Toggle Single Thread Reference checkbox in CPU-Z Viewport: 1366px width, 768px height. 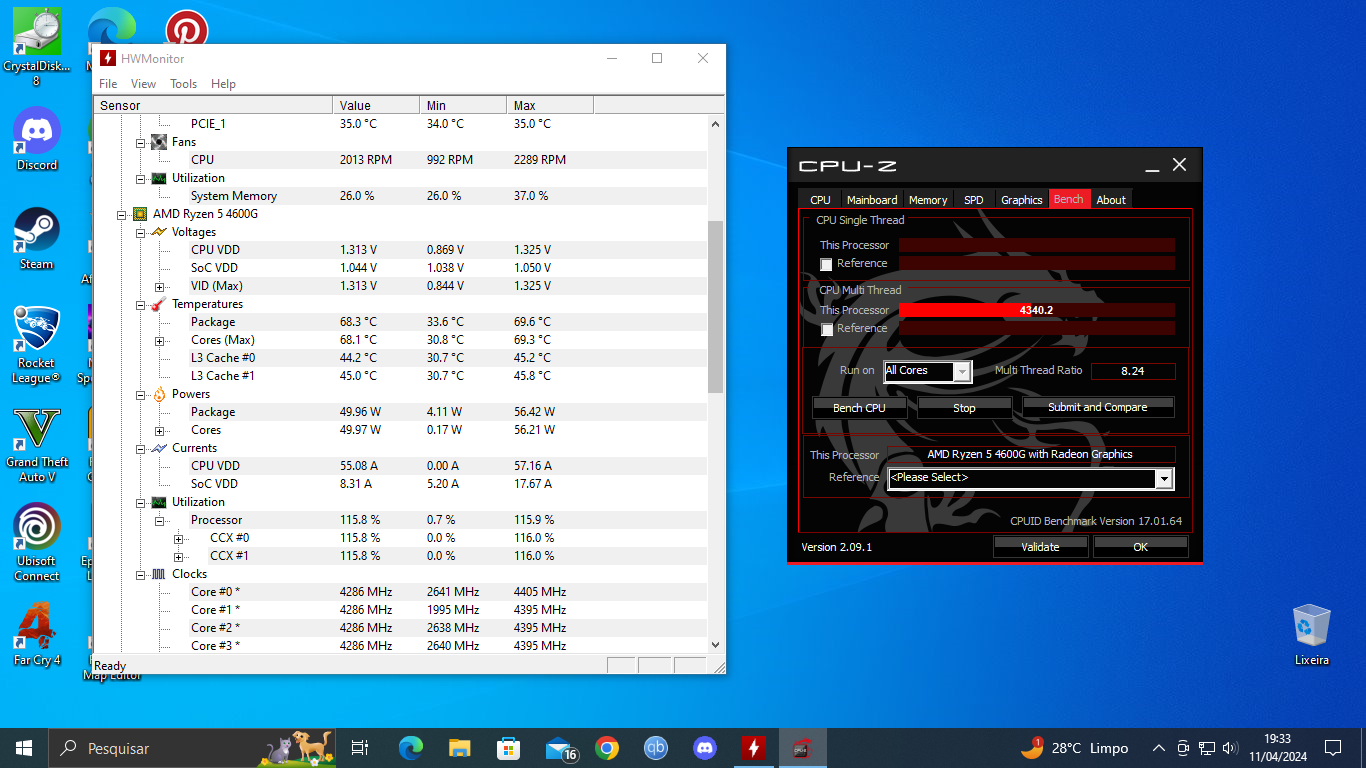[x=826, y=264]
